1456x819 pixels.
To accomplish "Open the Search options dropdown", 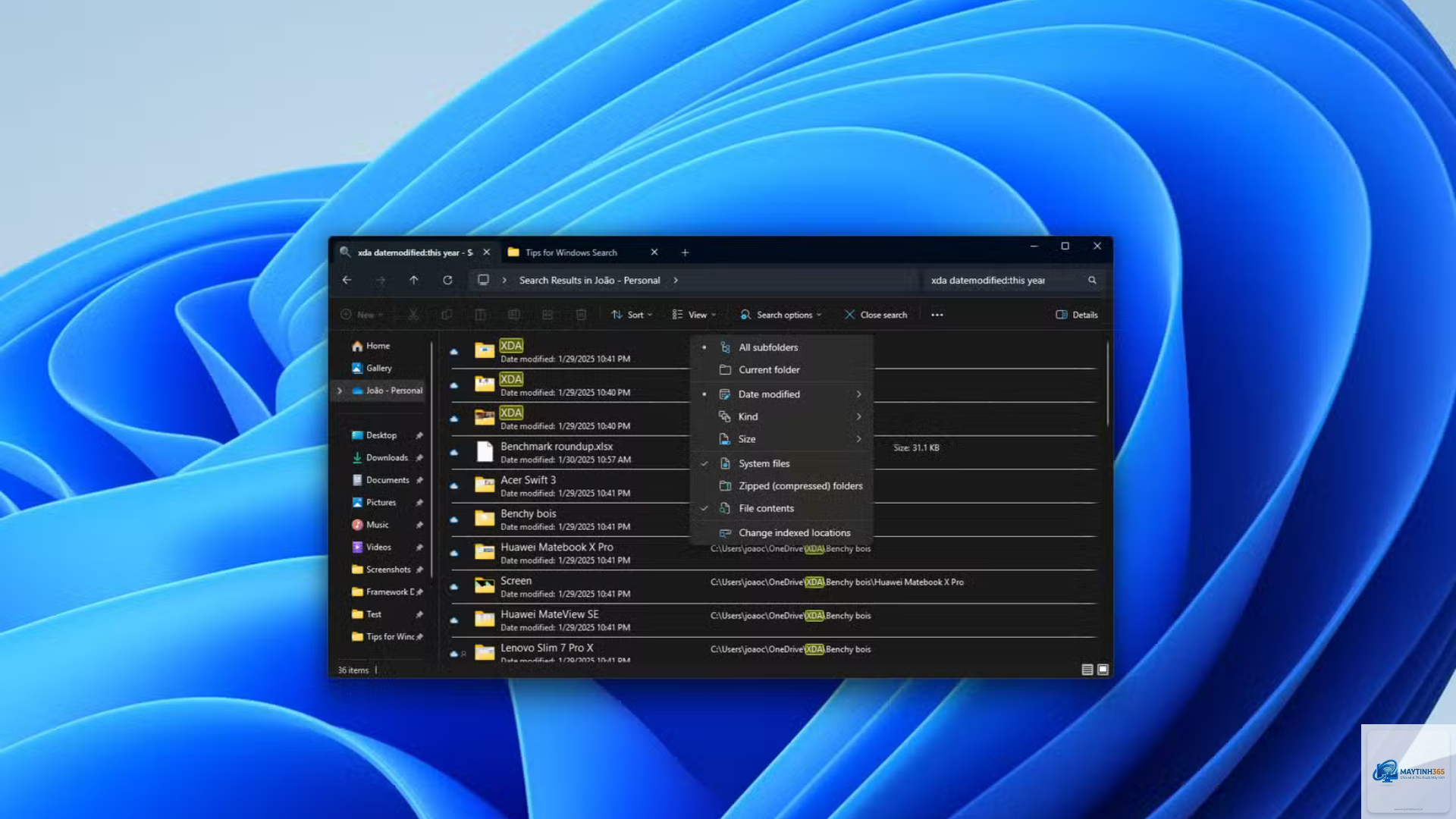I will coord(780,315).
